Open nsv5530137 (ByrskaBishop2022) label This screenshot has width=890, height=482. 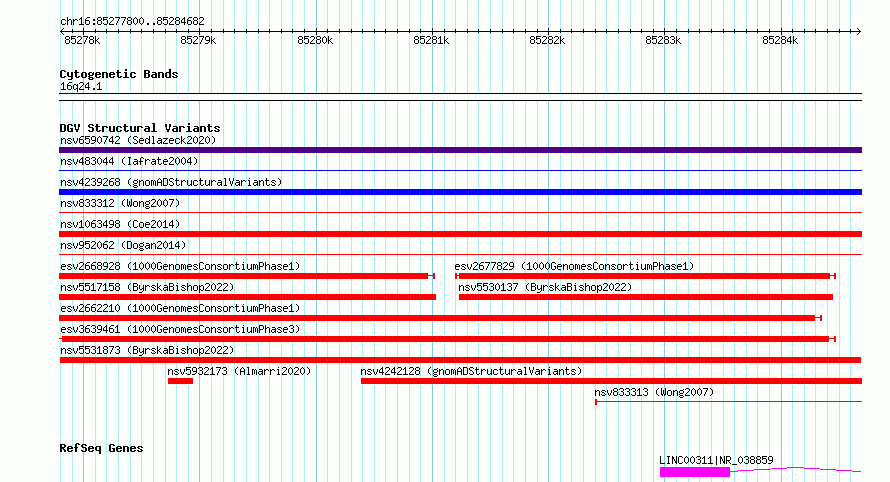click(545, 287)
